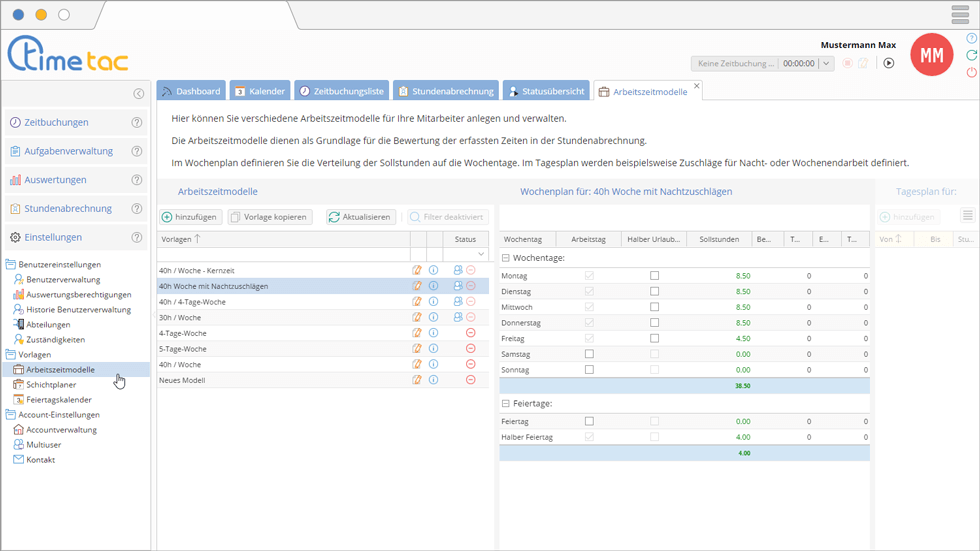Click the red power logout icon

coord(971,73)
